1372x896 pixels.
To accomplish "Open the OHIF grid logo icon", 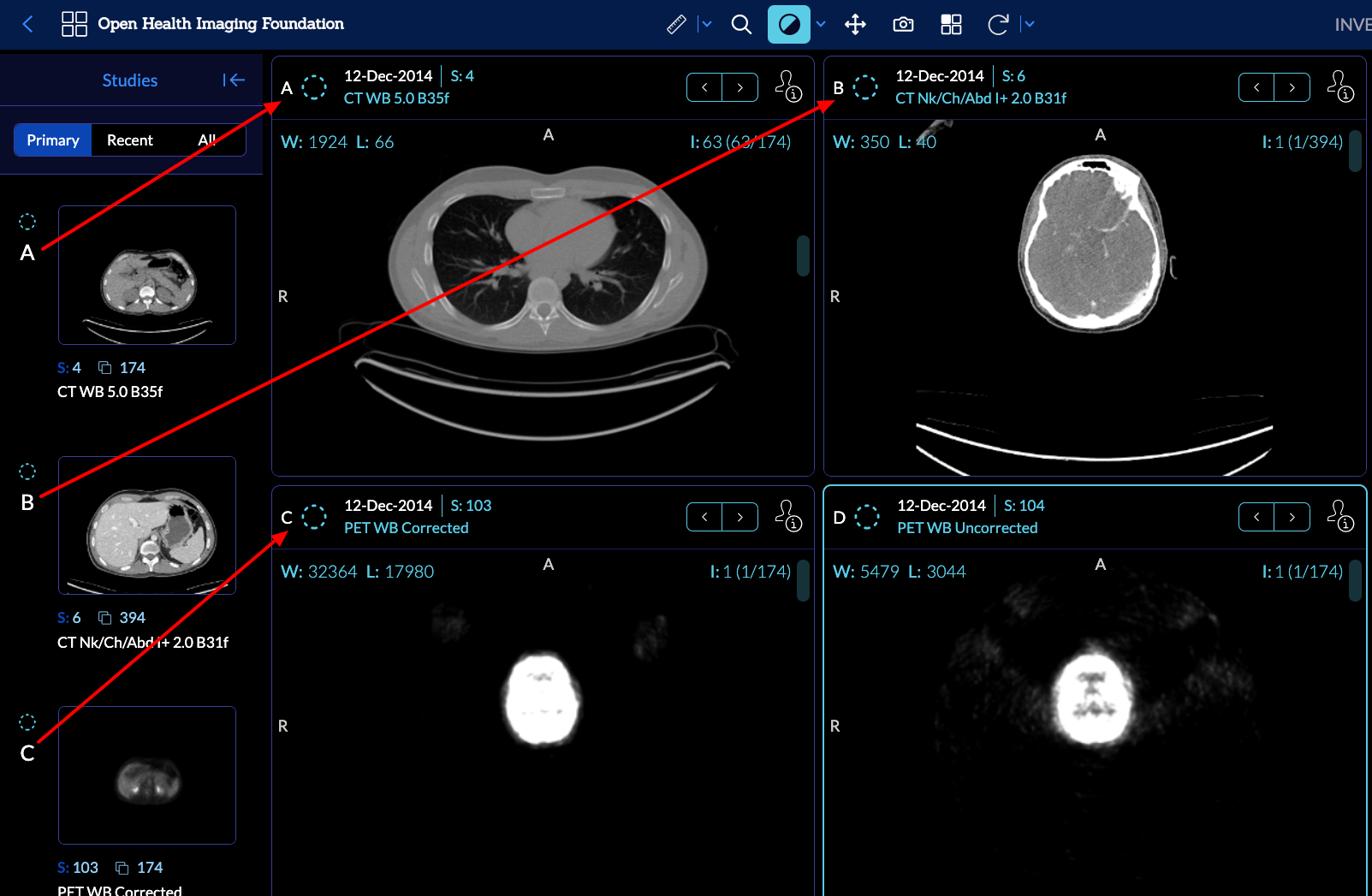I will (x=74, y=24).
